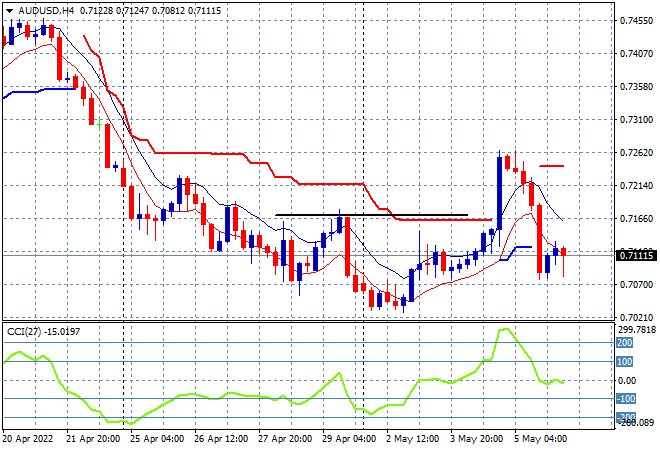This screenshot has width=660, height=450.
Task: Click the 21 Apr 20:00 time label
Action: click(93, 439)
